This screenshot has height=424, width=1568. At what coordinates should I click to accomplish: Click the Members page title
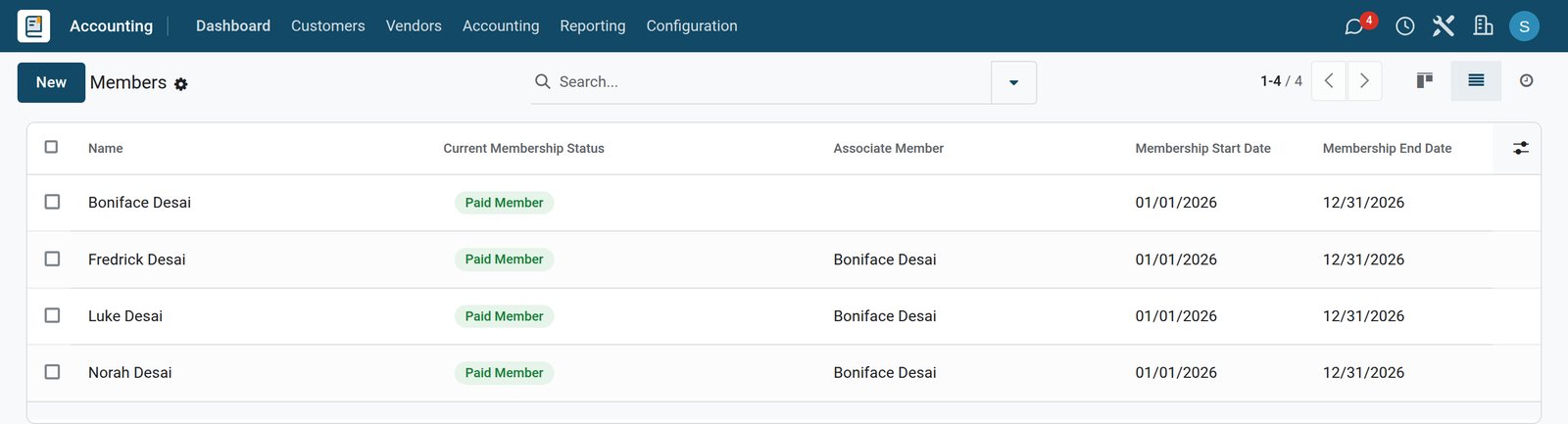[x=128, y=82]
